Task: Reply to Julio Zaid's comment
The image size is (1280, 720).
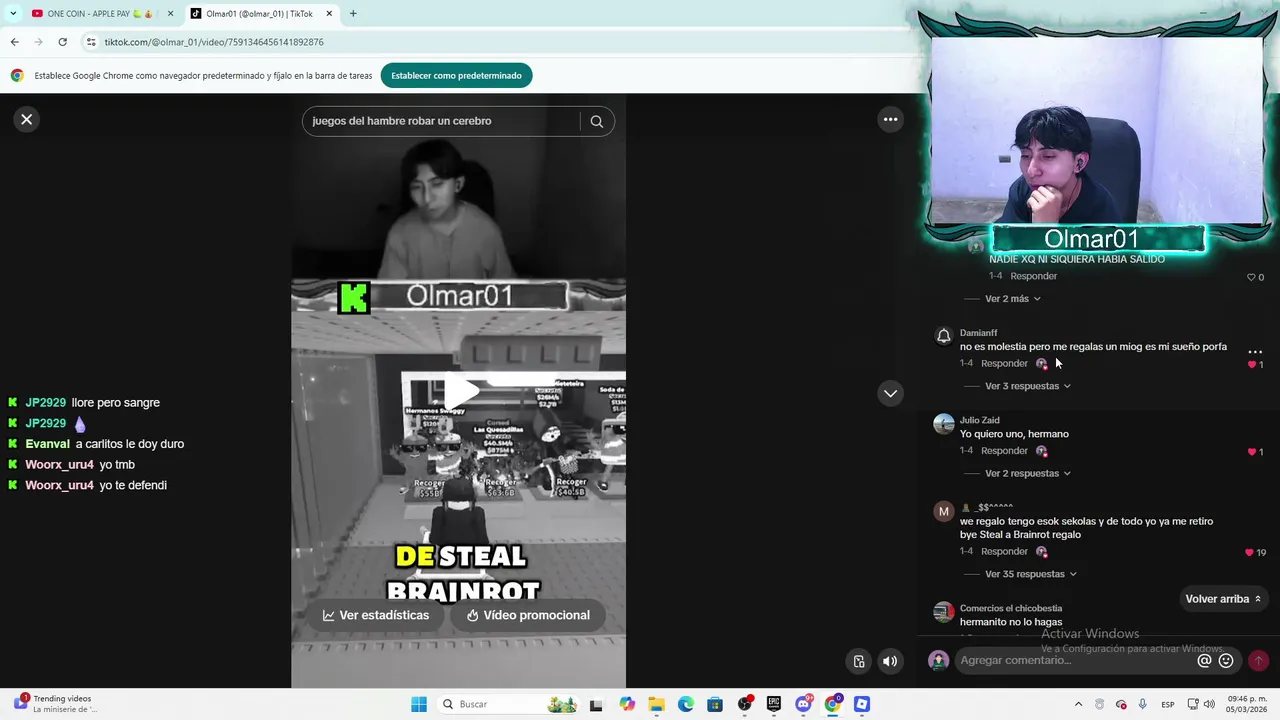Action: point(1004,451)
